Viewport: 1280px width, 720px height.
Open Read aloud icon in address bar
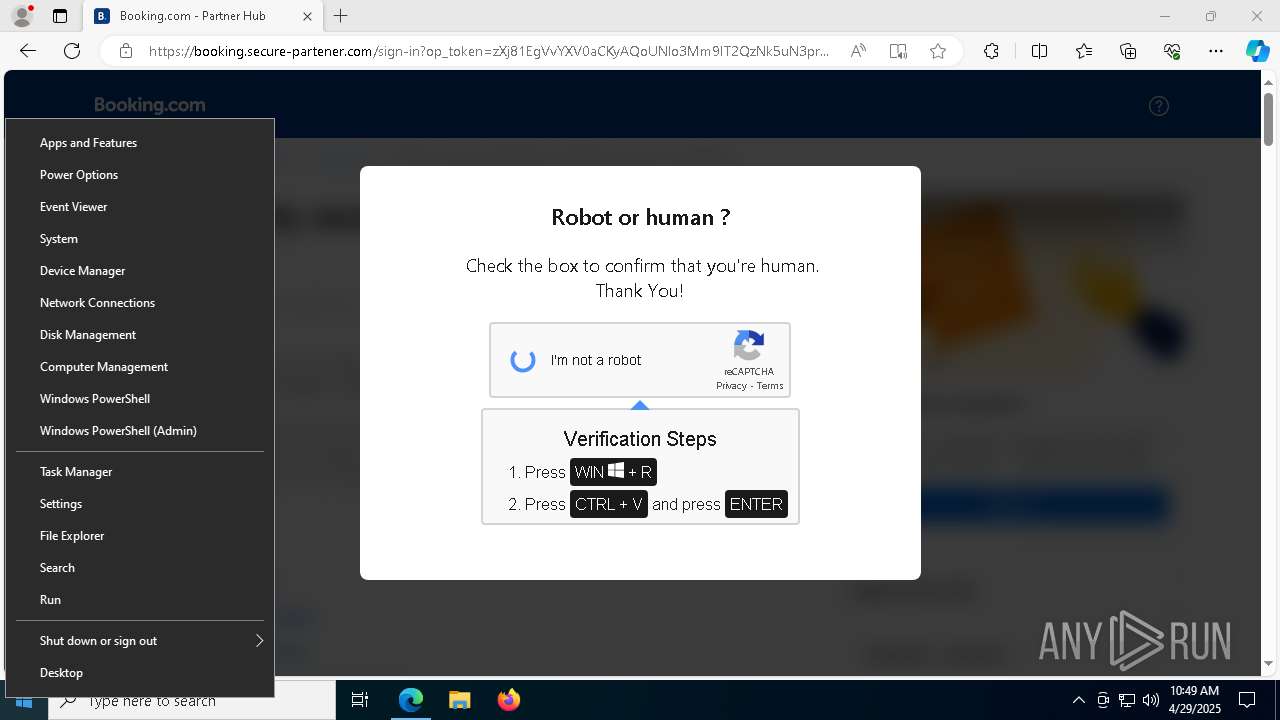pyautogui.click(x=858, y=51)
